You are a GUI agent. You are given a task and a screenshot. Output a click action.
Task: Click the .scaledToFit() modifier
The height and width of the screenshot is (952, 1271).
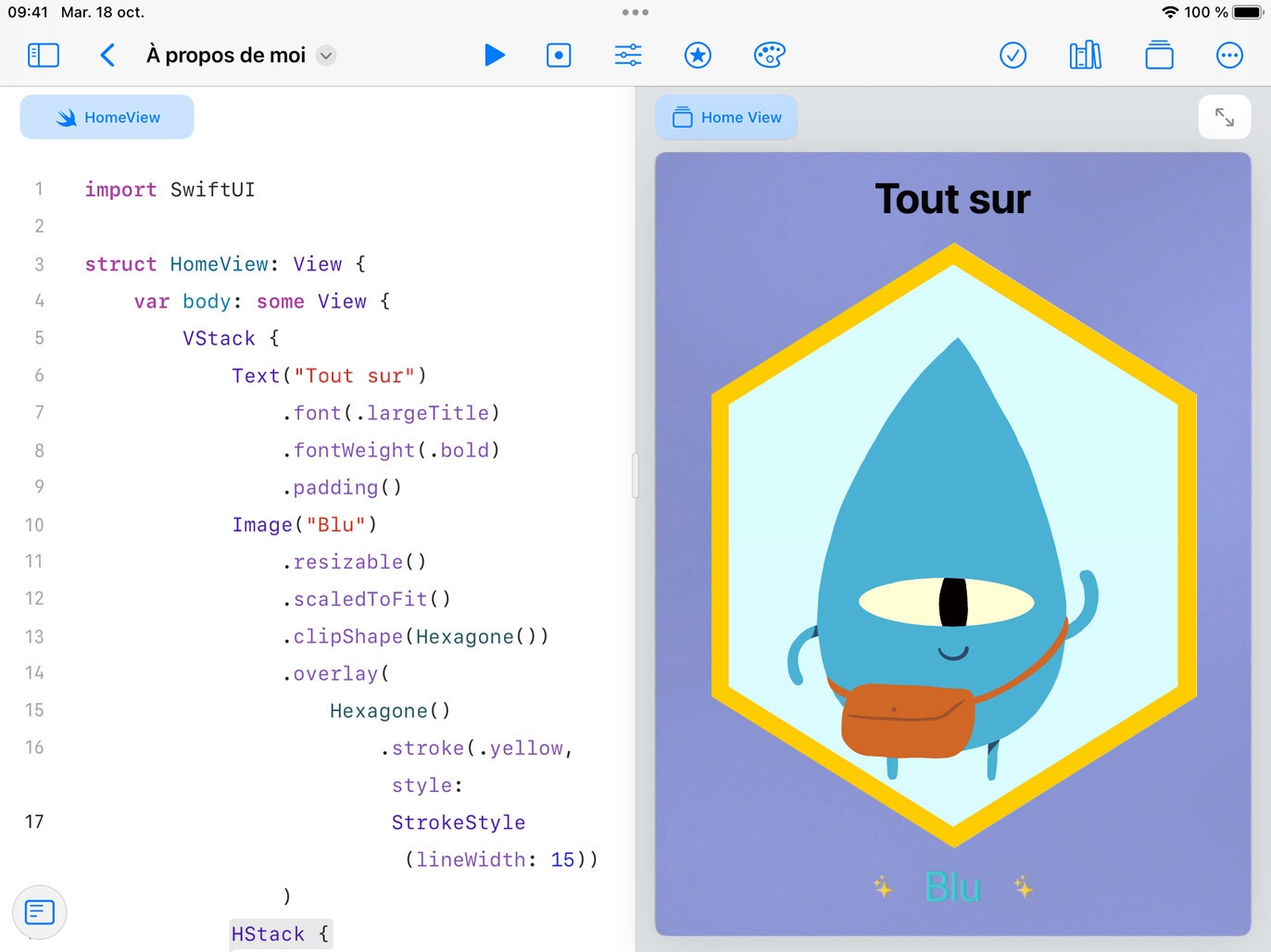[366, 599]
